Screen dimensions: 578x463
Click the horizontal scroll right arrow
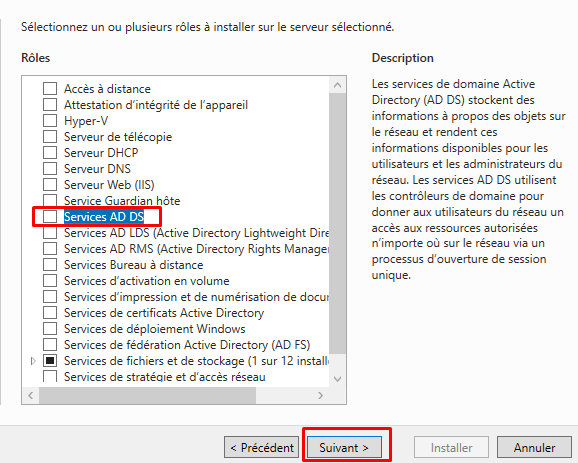coord(320,396)
